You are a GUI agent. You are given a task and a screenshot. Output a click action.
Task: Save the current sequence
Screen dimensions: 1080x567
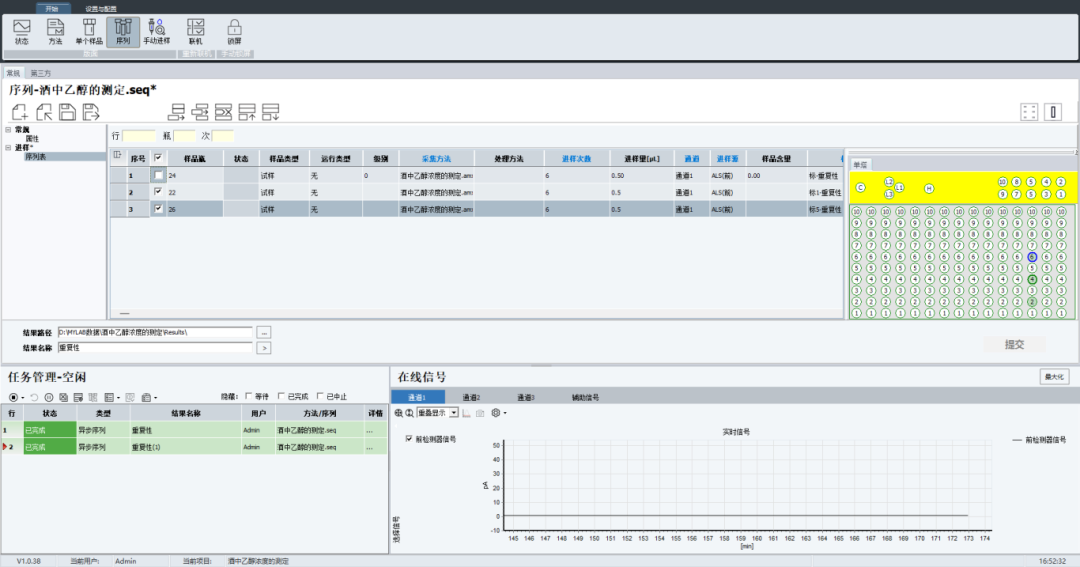[68, 112]
